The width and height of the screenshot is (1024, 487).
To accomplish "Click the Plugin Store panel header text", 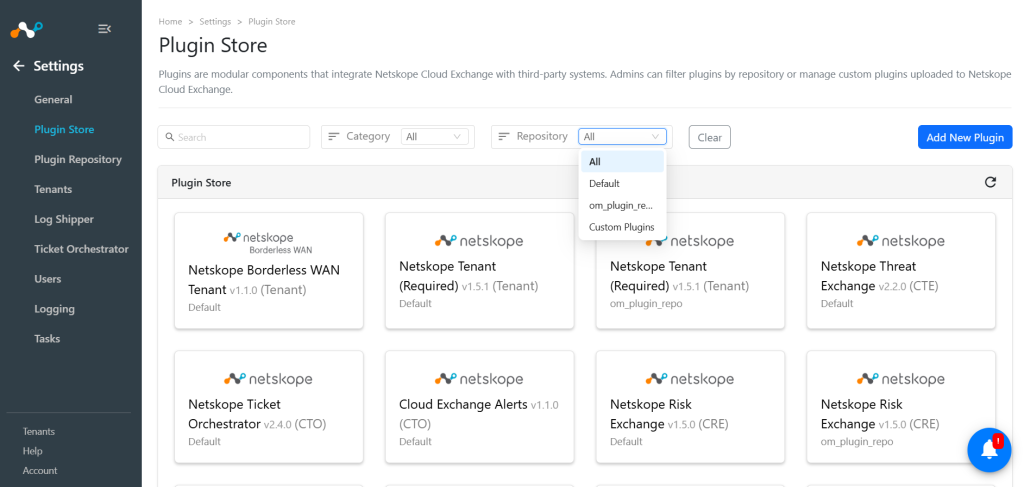I will pos(201,183).
